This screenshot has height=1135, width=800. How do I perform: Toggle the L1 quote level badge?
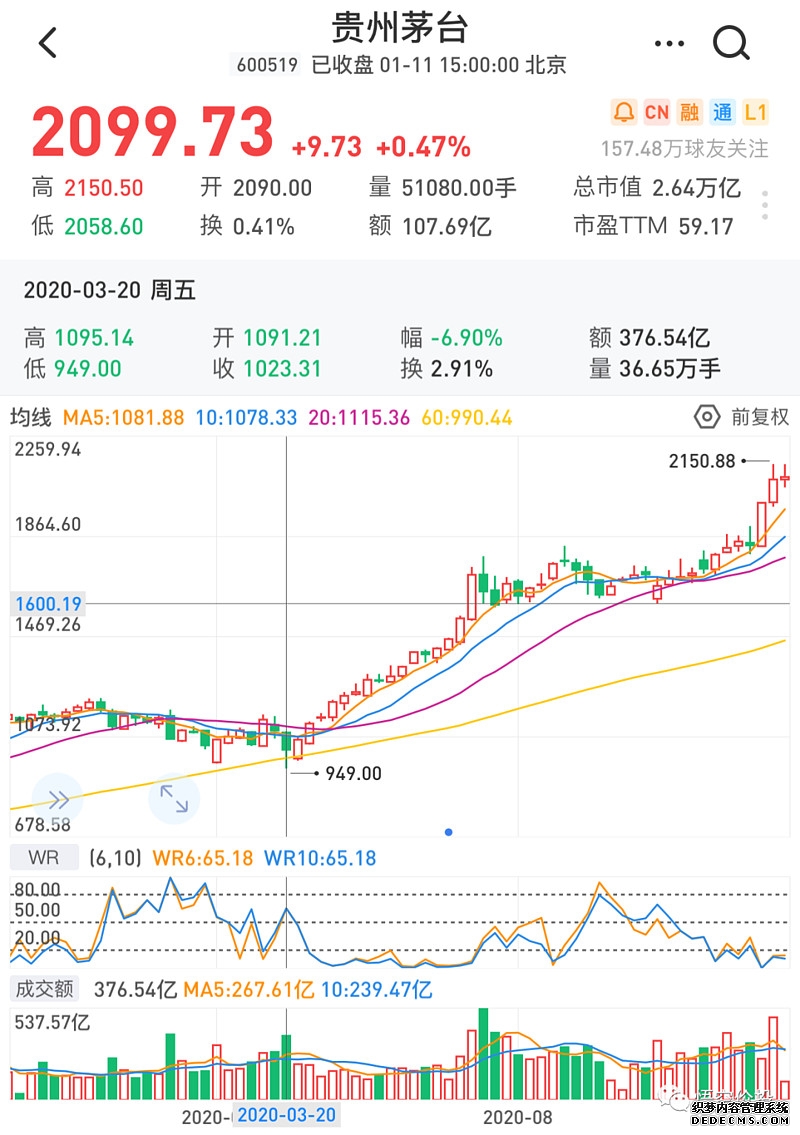coord(757,112)
